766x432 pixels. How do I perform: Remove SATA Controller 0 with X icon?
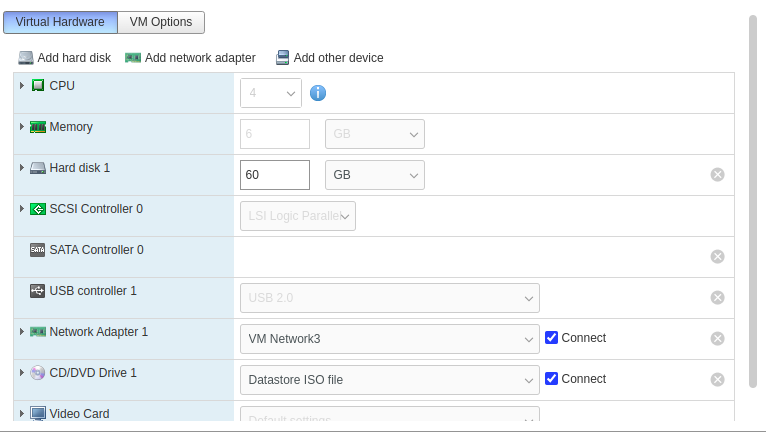coord(717,257)
